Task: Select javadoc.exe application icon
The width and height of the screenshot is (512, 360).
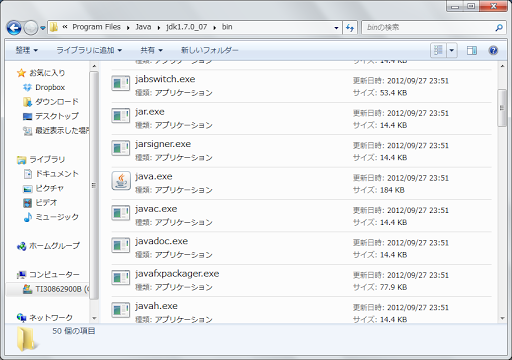Action: (x=120, y=245)
